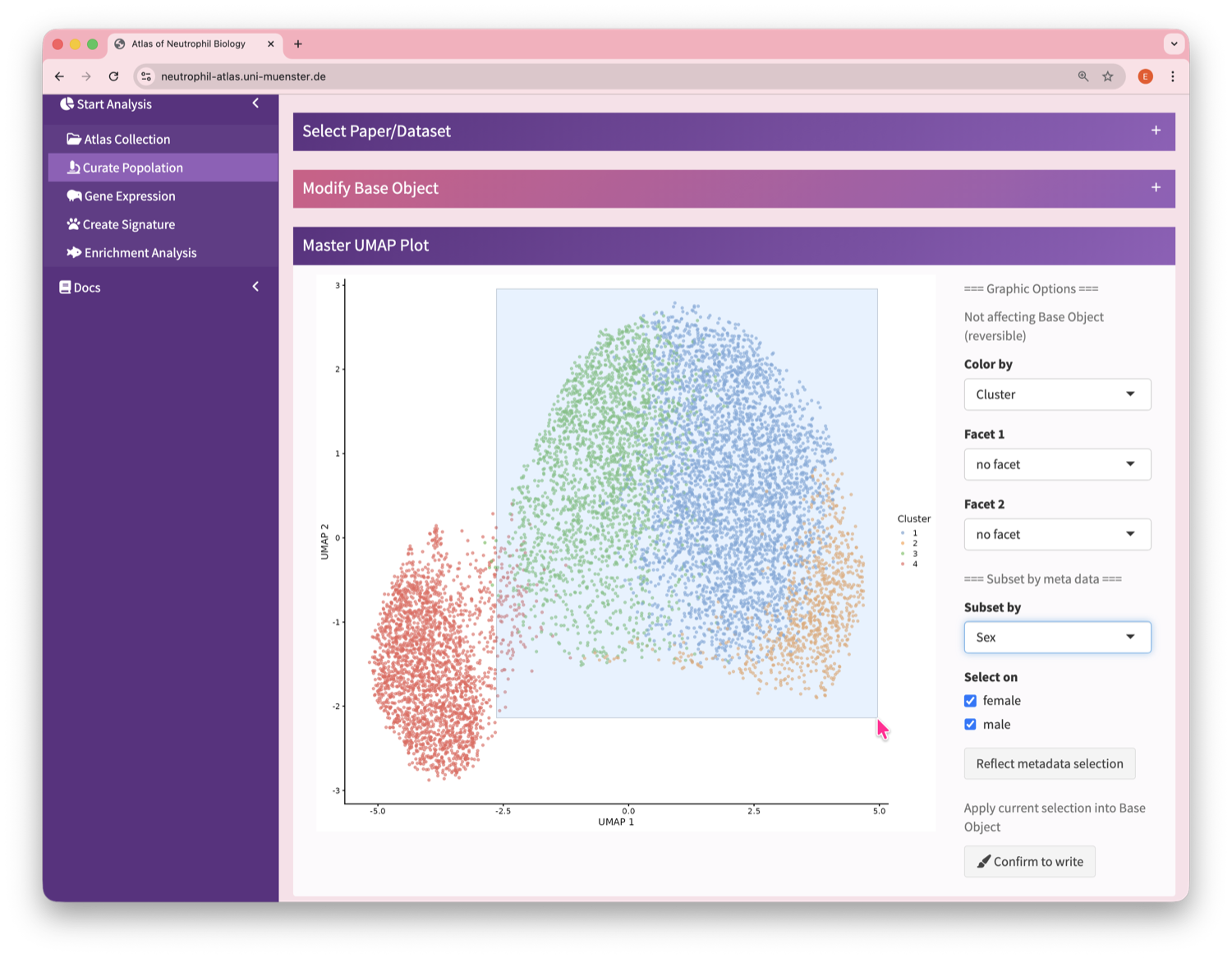
Task: Open the Chrome three-dot menu
Action: (1172, 76)
